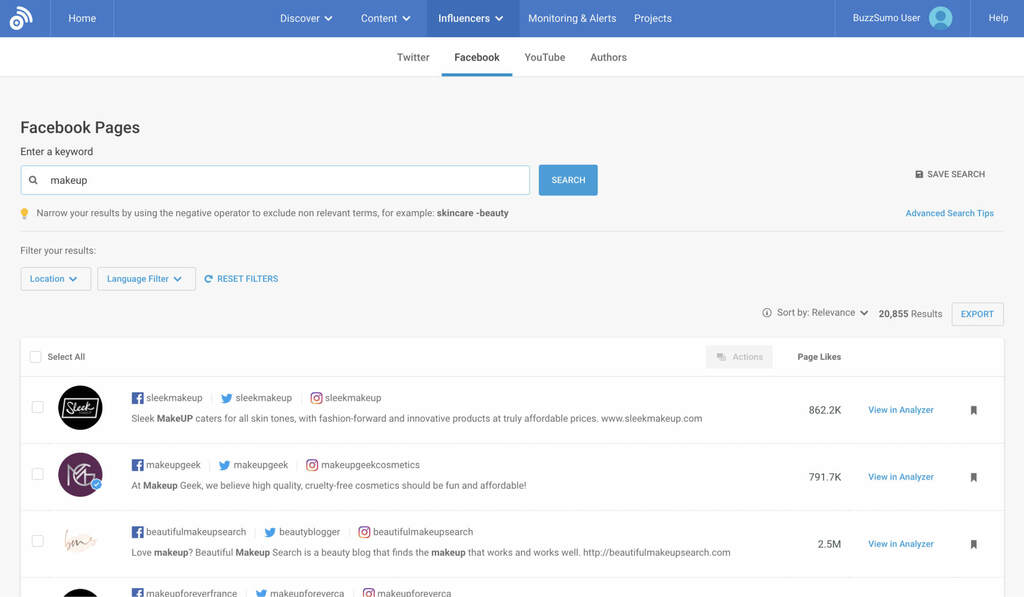Tick the Select All checkbox

point(36,357)
